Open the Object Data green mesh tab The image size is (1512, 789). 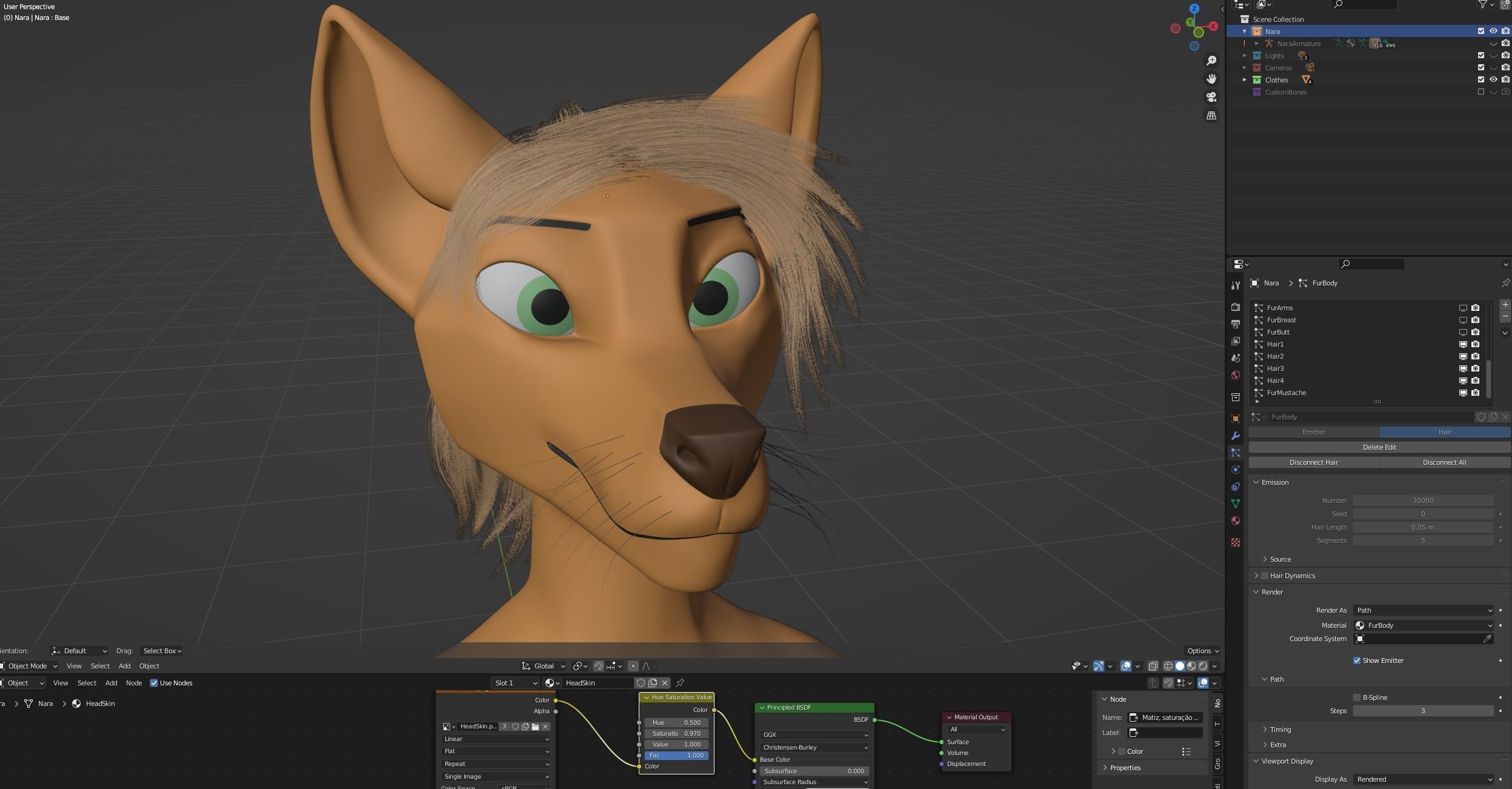point(1236,504)
